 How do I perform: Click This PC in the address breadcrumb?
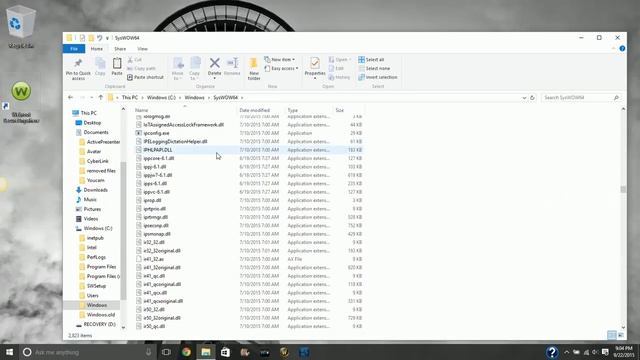pos(130,98)
